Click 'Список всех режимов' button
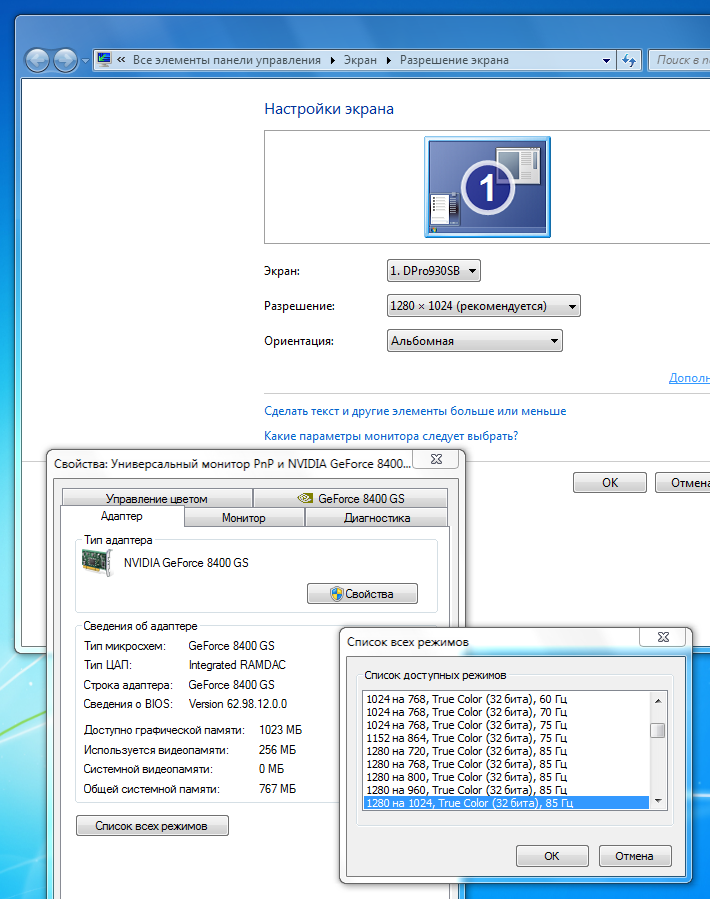The height and width of the screenshot is (899, 710). (152, 826)
